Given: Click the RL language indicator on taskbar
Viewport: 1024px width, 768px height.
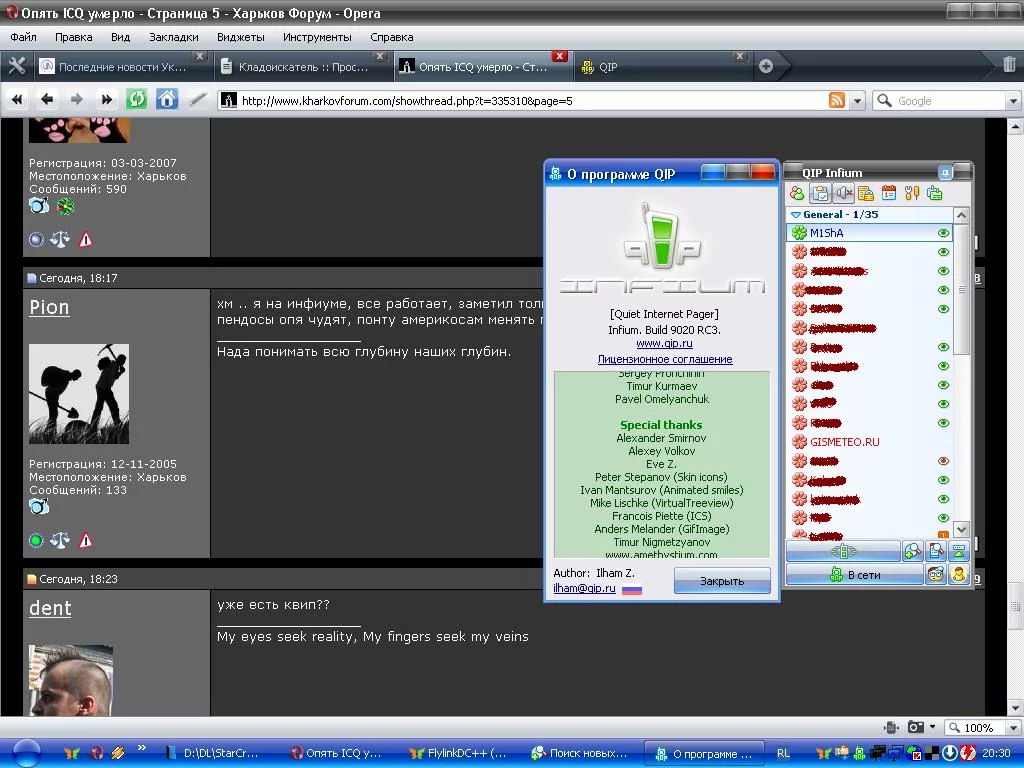Looking at the screenshot, I should [783, 754].
